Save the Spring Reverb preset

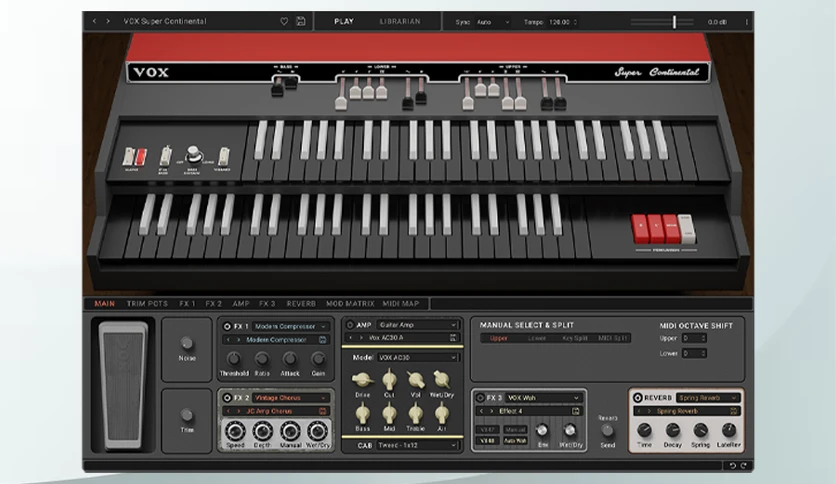coord(734,411)
